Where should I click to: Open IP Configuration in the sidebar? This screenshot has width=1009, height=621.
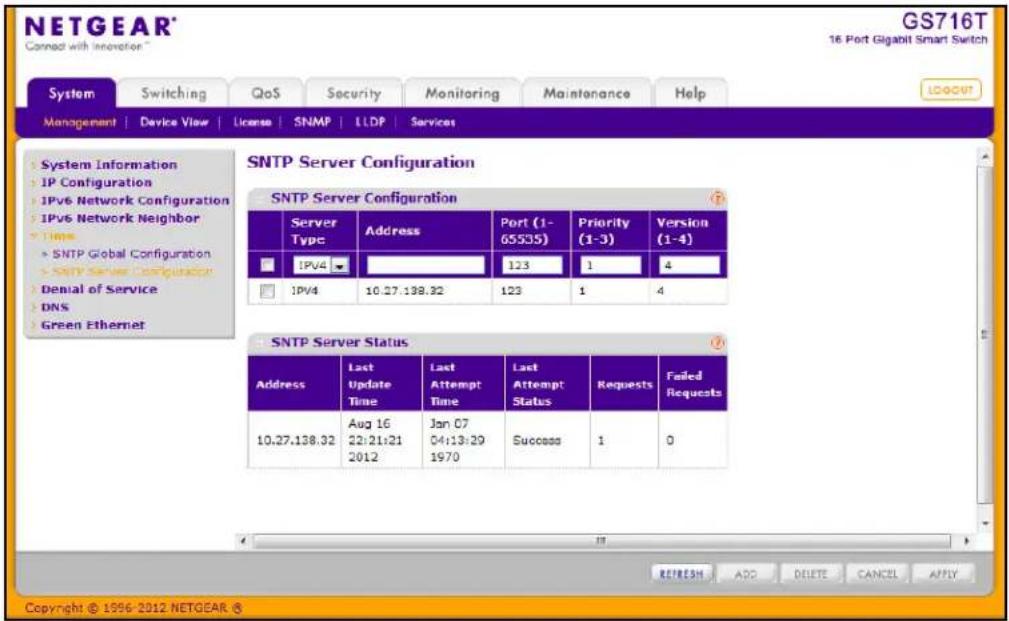(x=97, y=183)
